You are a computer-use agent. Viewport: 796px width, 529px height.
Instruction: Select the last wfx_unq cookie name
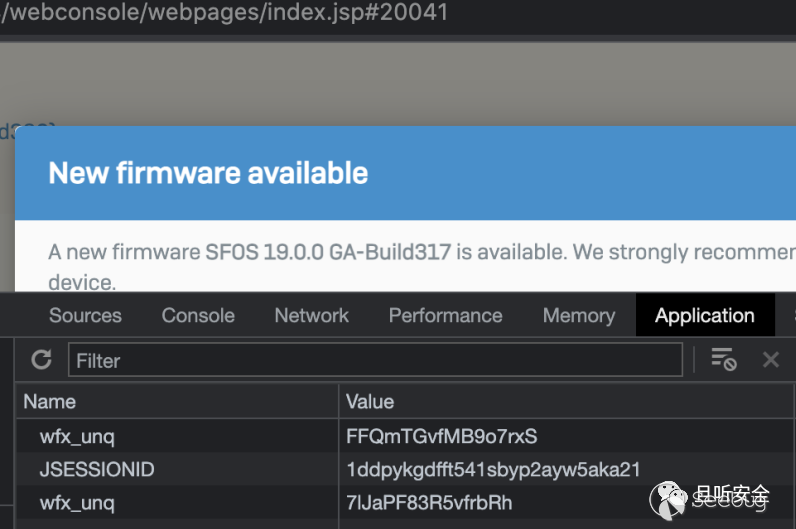[x=77, y=502]
